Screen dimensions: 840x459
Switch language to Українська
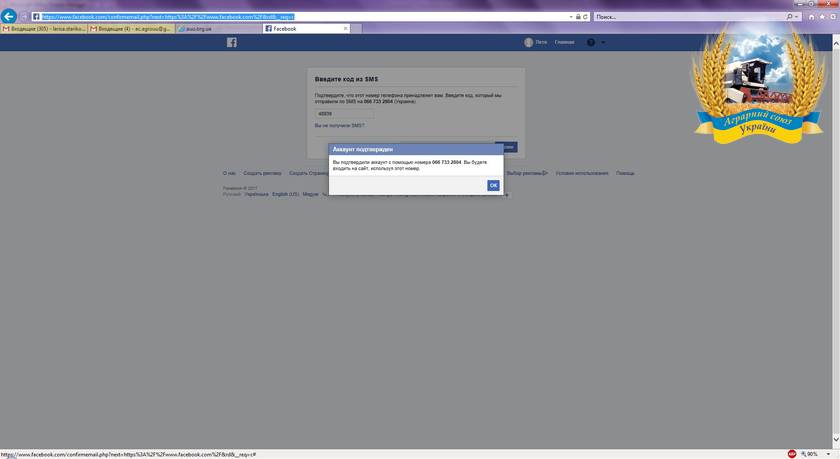256,194
